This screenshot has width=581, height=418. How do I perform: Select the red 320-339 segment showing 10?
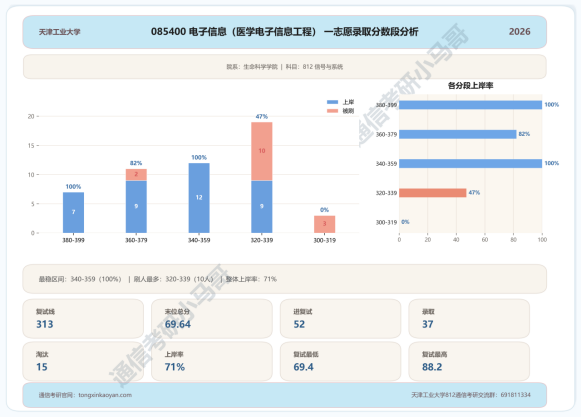pos(262,151)
